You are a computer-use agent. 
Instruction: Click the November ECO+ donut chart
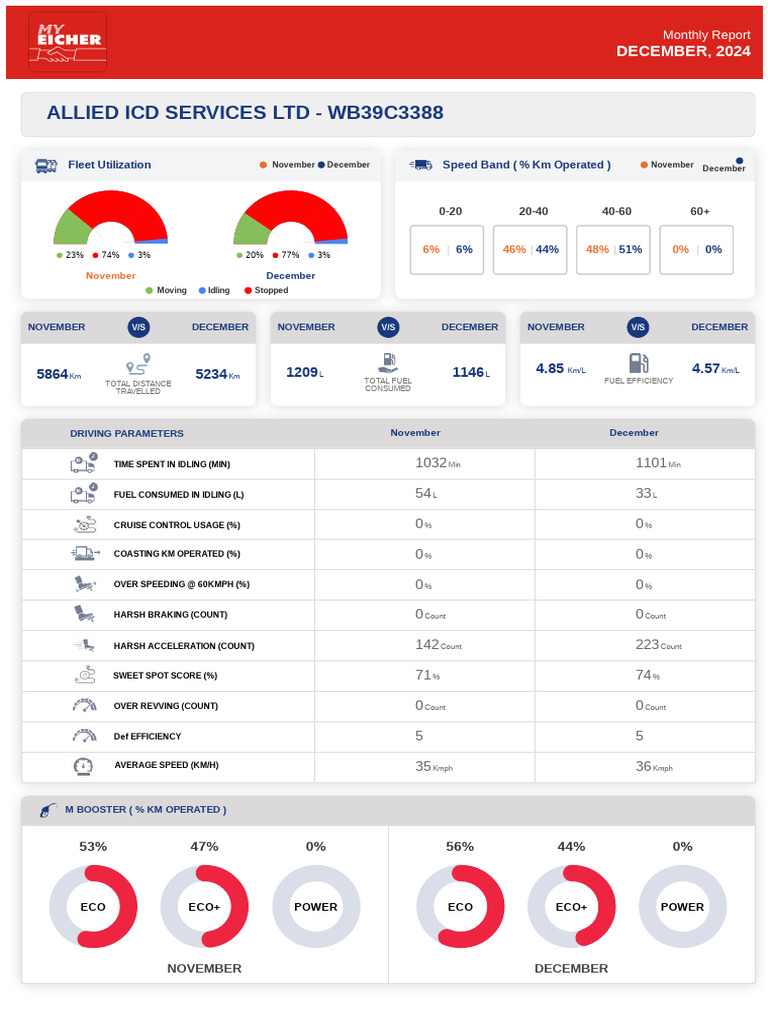click(204, 906)
